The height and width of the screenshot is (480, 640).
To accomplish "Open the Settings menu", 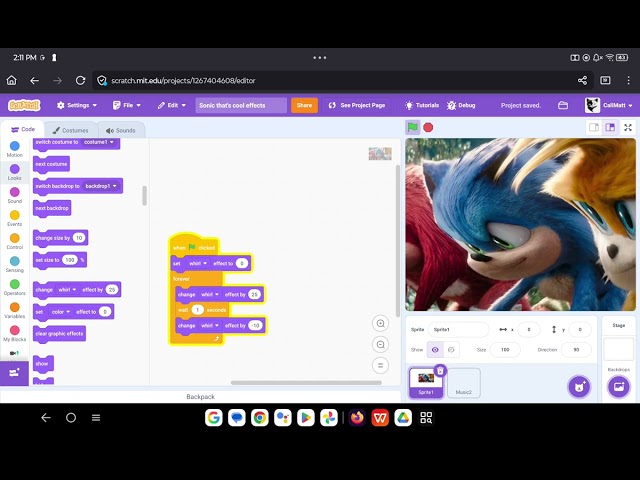I will (x=77, y=105).
